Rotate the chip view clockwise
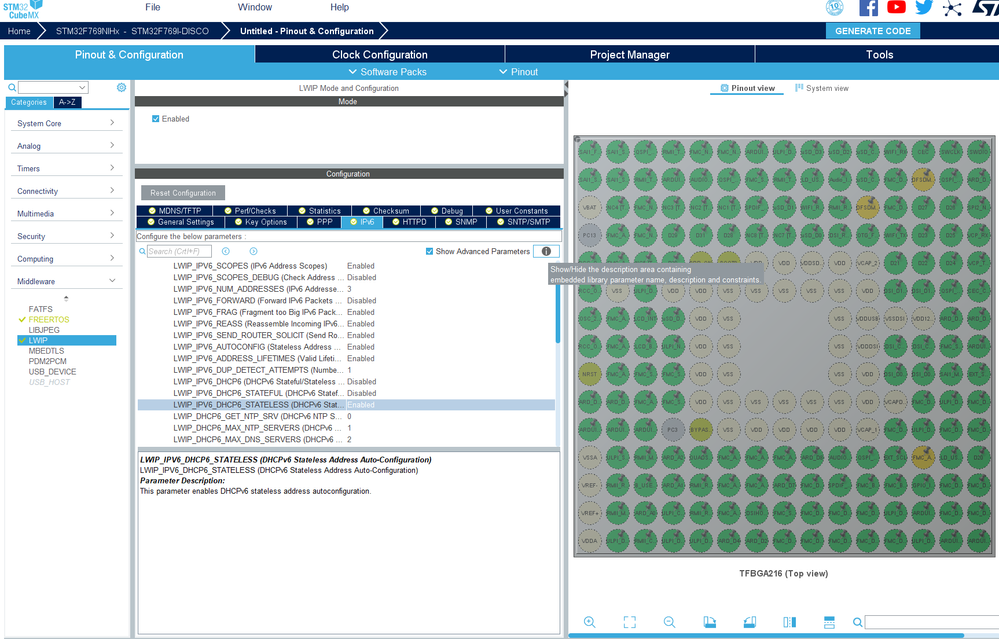 click(710, 622)
